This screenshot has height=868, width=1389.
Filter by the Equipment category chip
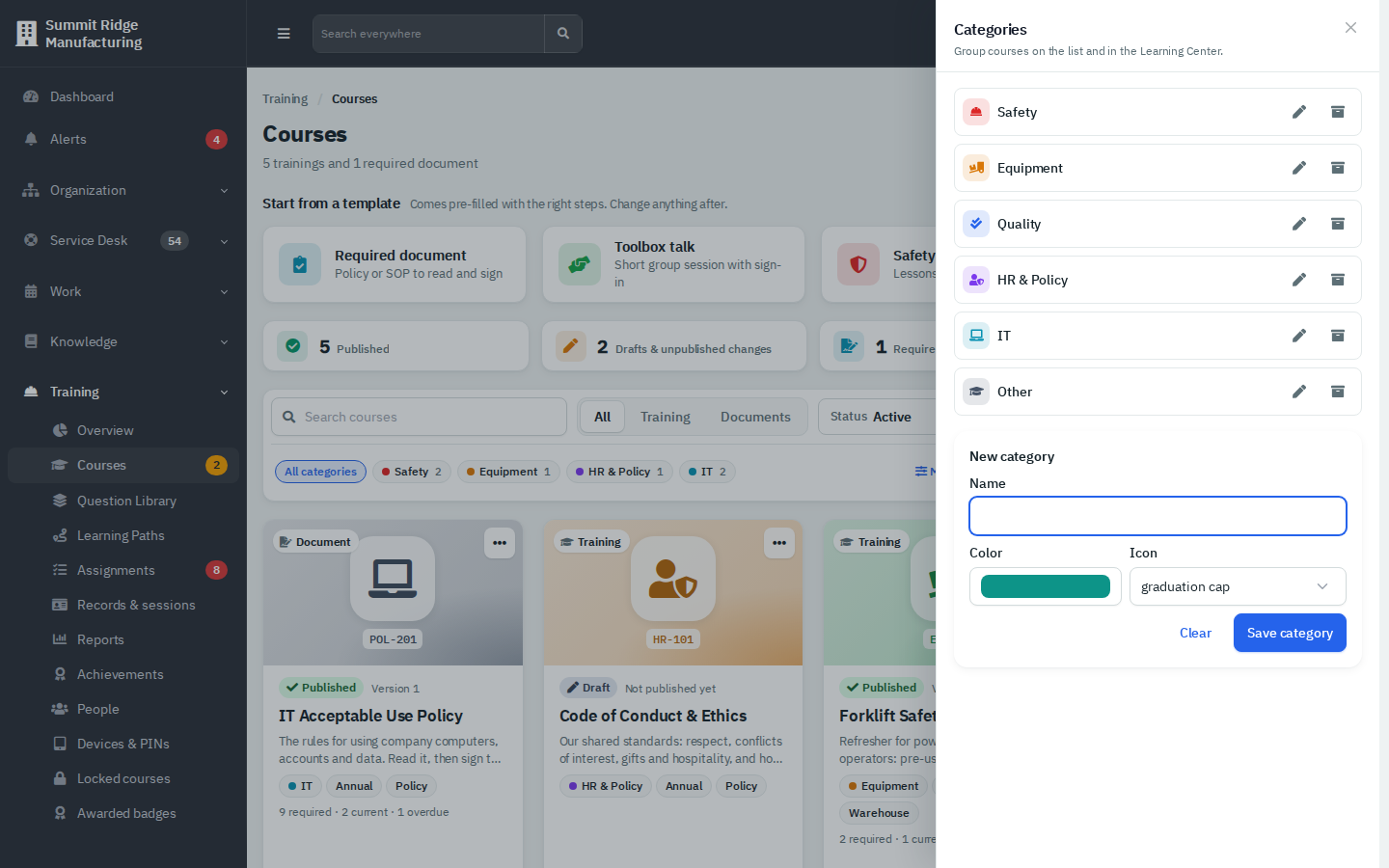tap(508, 472)
